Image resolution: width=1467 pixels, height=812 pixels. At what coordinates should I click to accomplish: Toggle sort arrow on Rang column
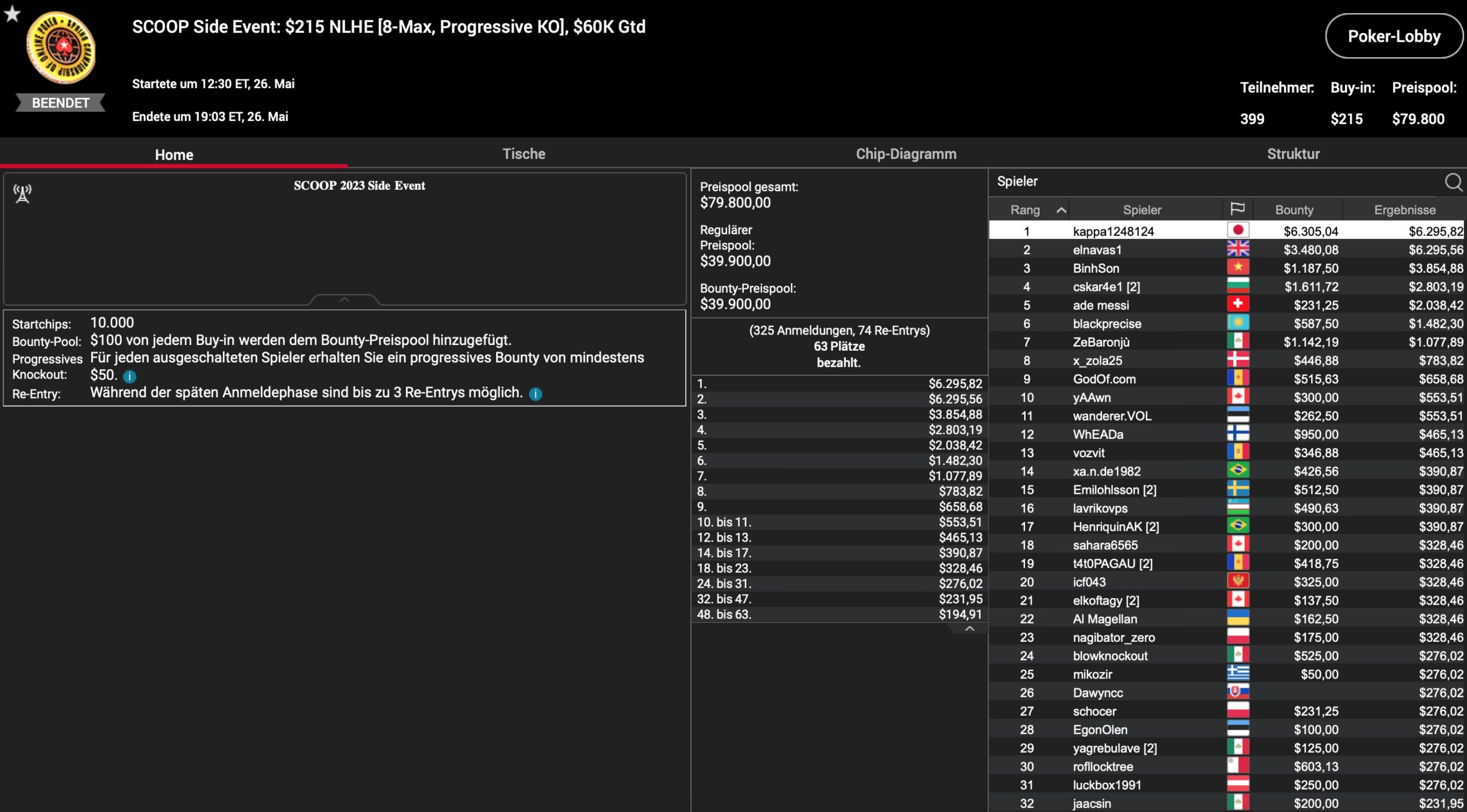(1061, 210)
